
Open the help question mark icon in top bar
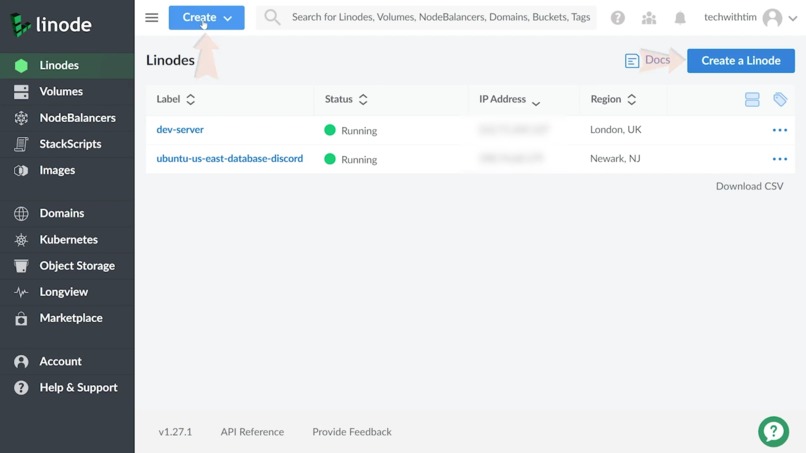[618, 18]
